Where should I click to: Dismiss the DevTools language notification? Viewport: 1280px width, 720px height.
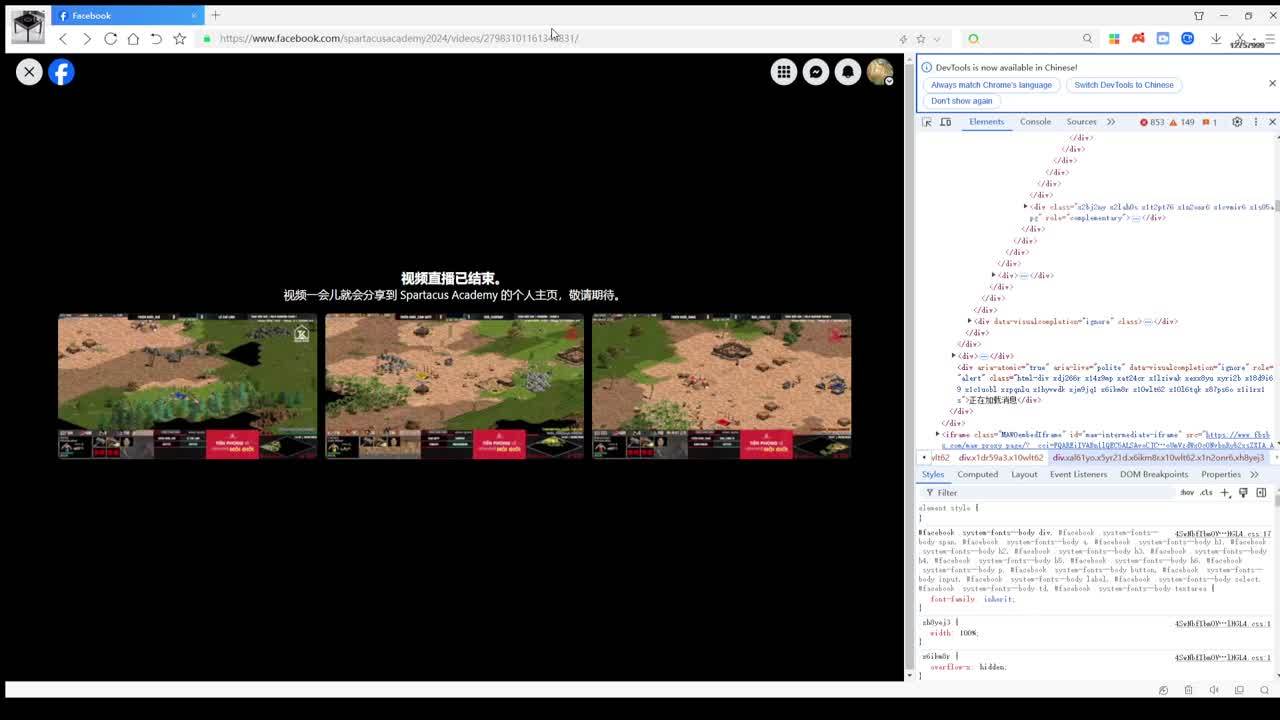pyautogui.click(x=1272, y=83)
